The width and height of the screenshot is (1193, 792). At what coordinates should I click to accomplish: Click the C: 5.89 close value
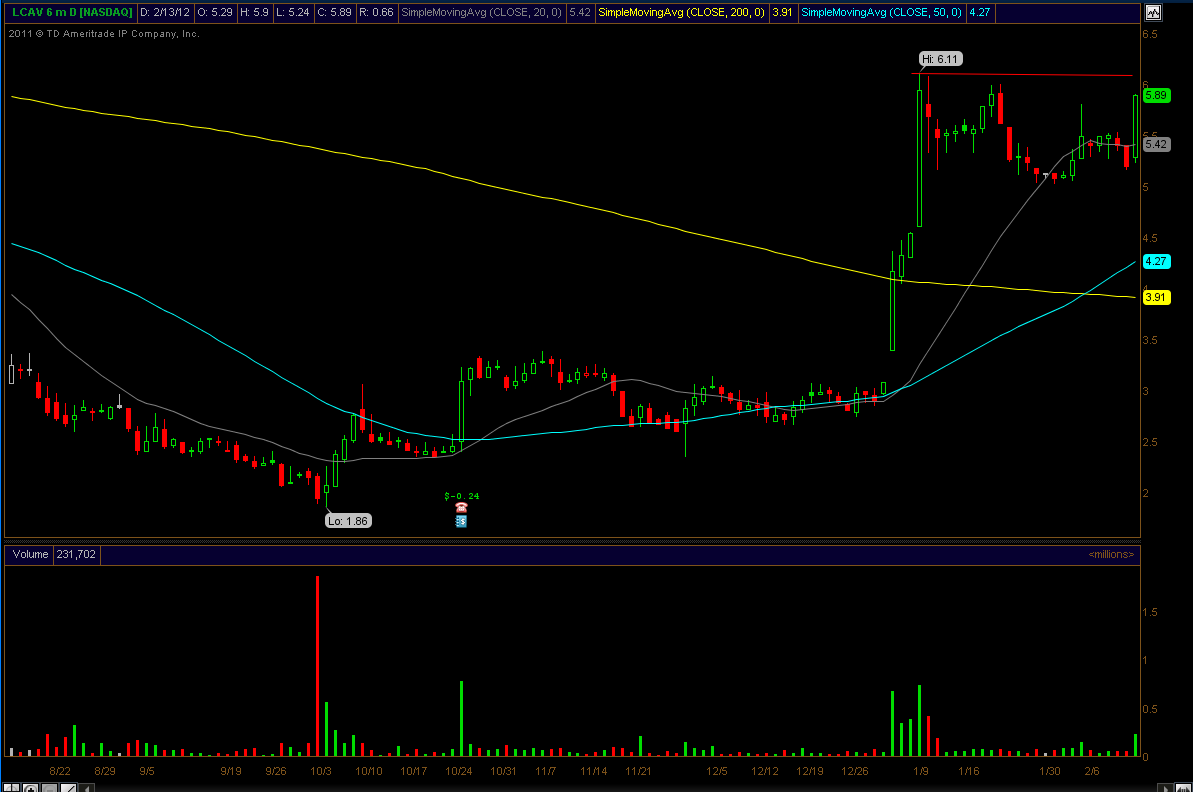coord(334,12)
